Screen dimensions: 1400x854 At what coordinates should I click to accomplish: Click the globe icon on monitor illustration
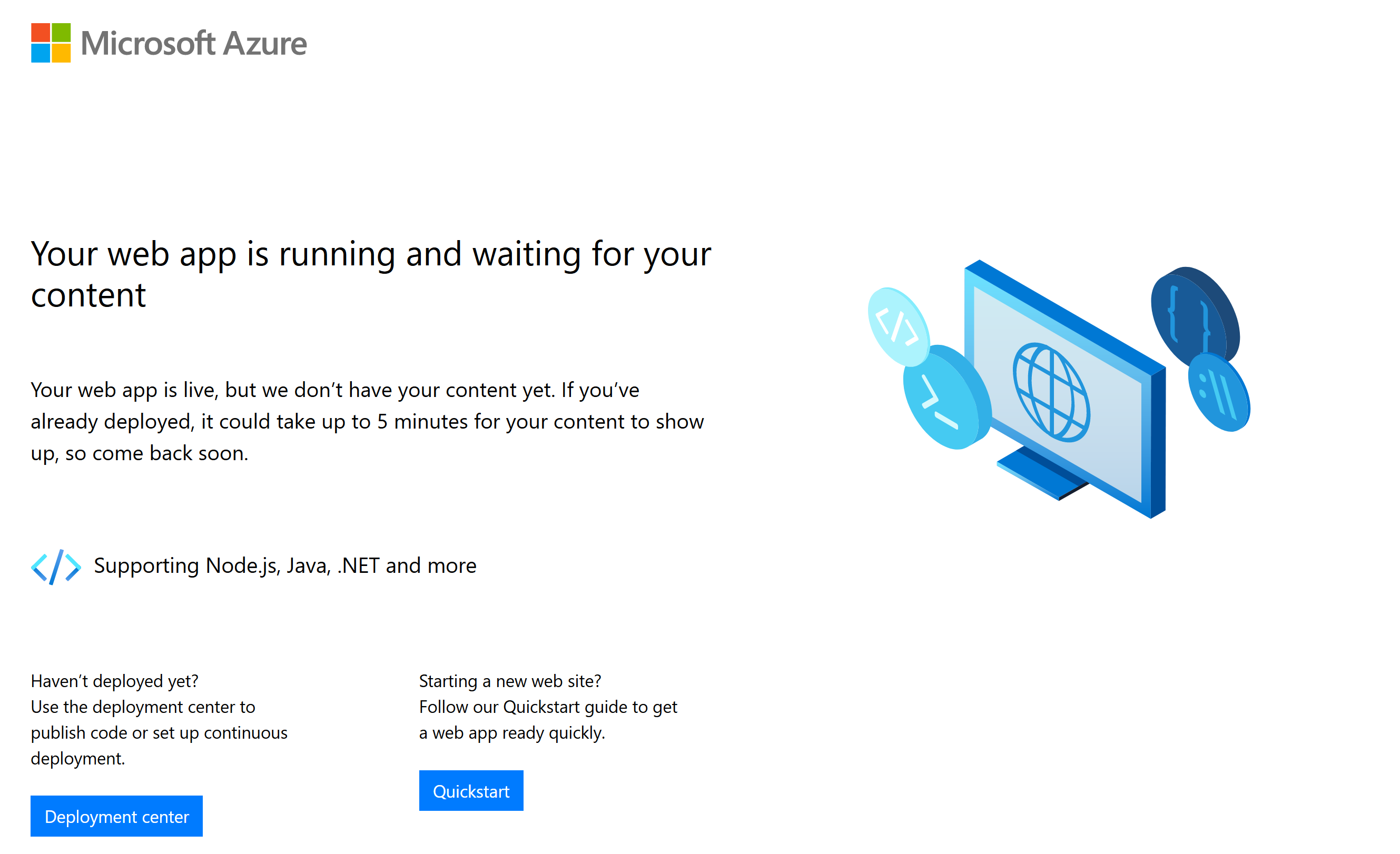pos(1051,392)
